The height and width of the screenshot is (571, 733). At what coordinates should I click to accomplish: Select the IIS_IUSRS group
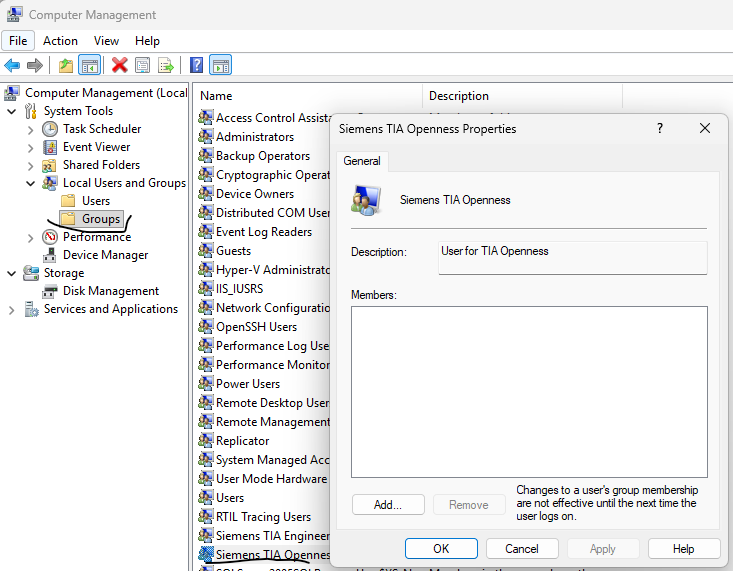click(239, 289)
